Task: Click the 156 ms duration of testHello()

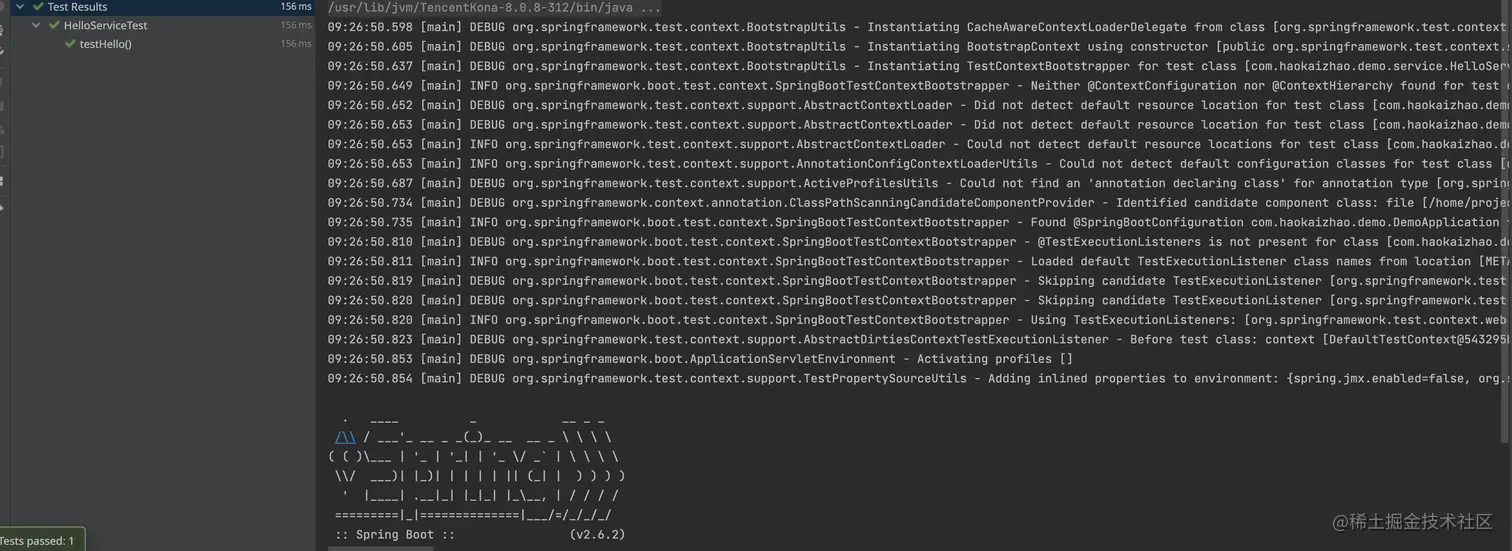Action: [x=295, y=44]
